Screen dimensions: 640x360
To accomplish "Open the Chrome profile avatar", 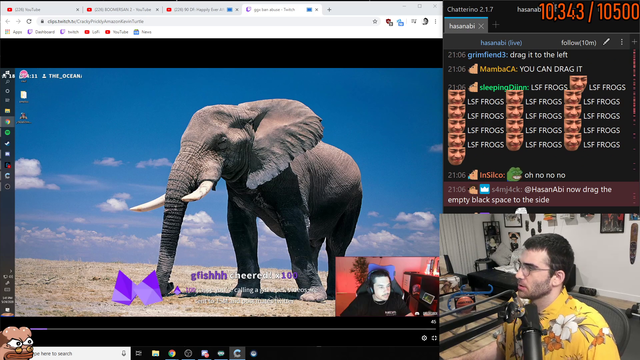I will [425, 21].
